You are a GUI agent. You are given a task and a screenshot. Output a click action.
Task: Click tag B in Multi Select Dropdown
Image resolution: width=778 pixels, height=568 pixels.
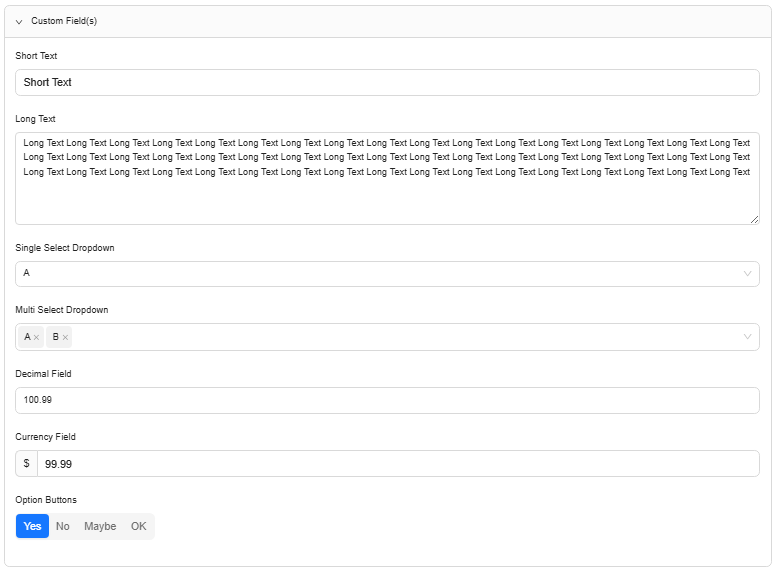[55, 337]
